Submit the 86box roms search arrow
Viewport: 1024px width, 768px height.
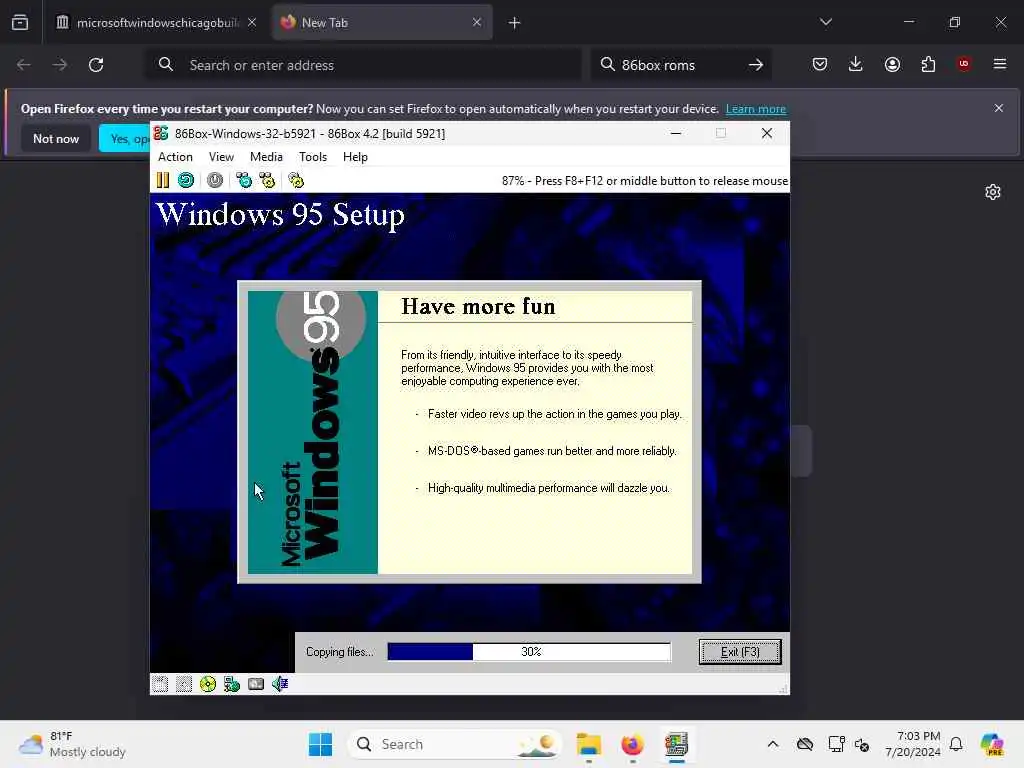pos(756,65)
